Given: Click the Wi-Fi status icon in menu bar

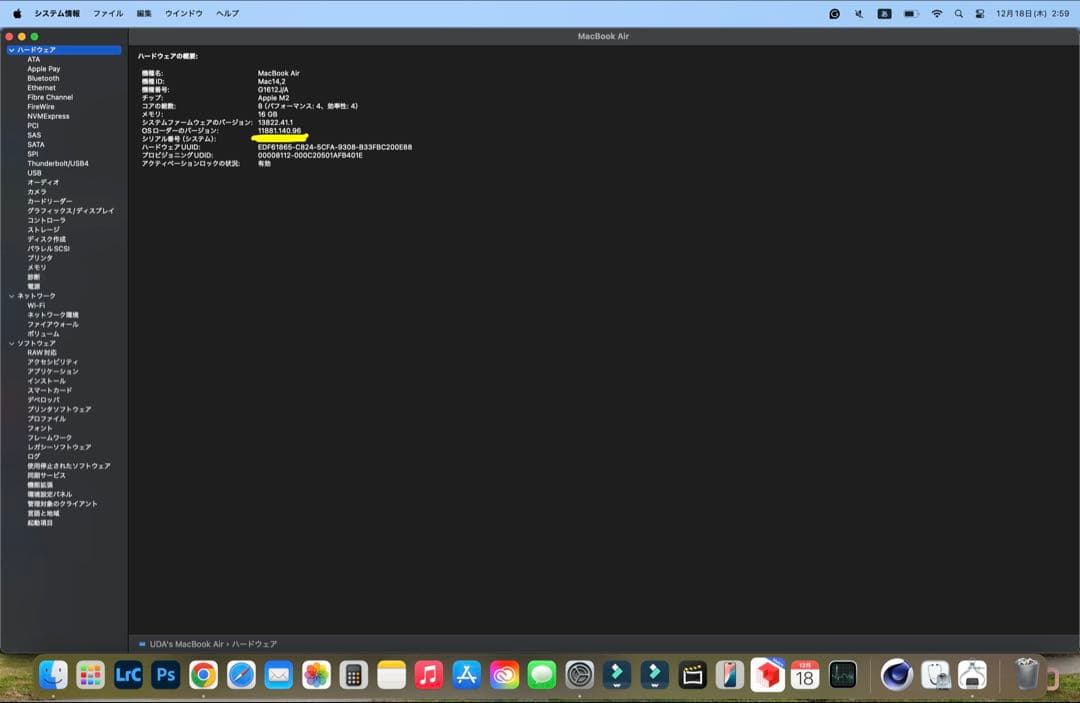Looking at the screenshot, I should pos(937,14).
